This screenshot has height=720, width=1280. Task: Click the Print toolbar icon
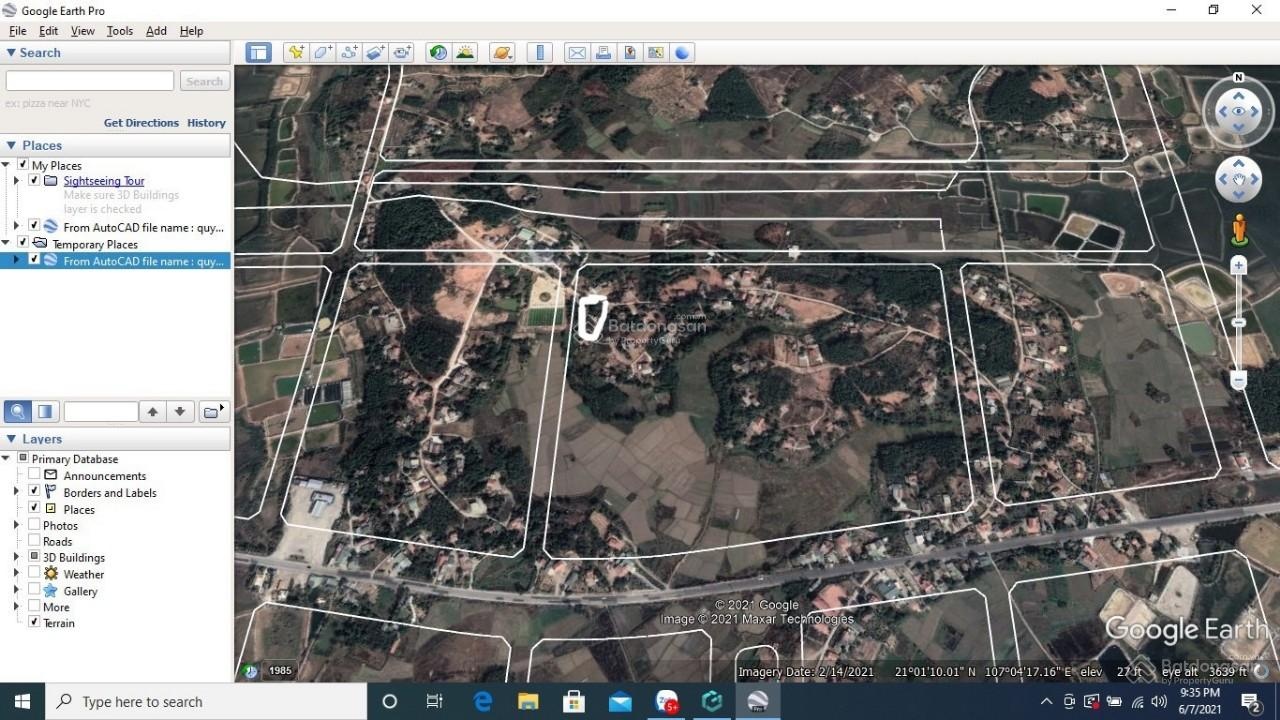603,53
